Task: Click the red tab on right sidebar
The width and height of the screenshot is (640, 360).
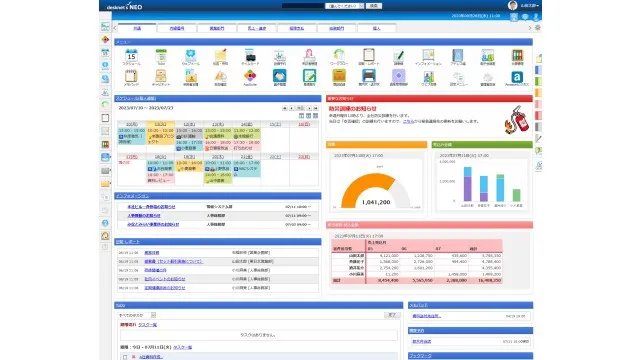Action: point(538,116)
